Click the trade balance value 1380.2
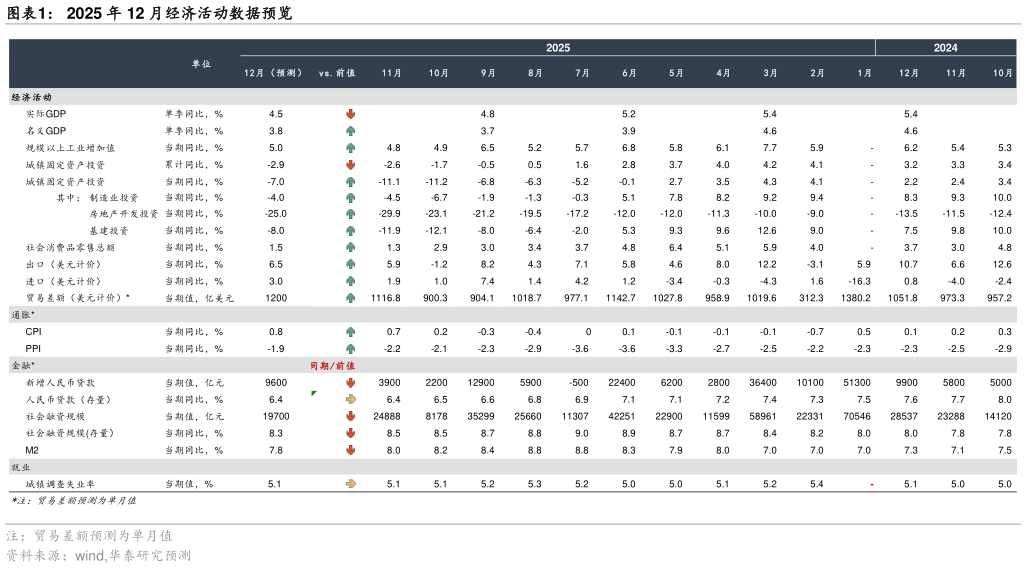This screenshot has width=1027, height=568. click(x=856, y=298)
